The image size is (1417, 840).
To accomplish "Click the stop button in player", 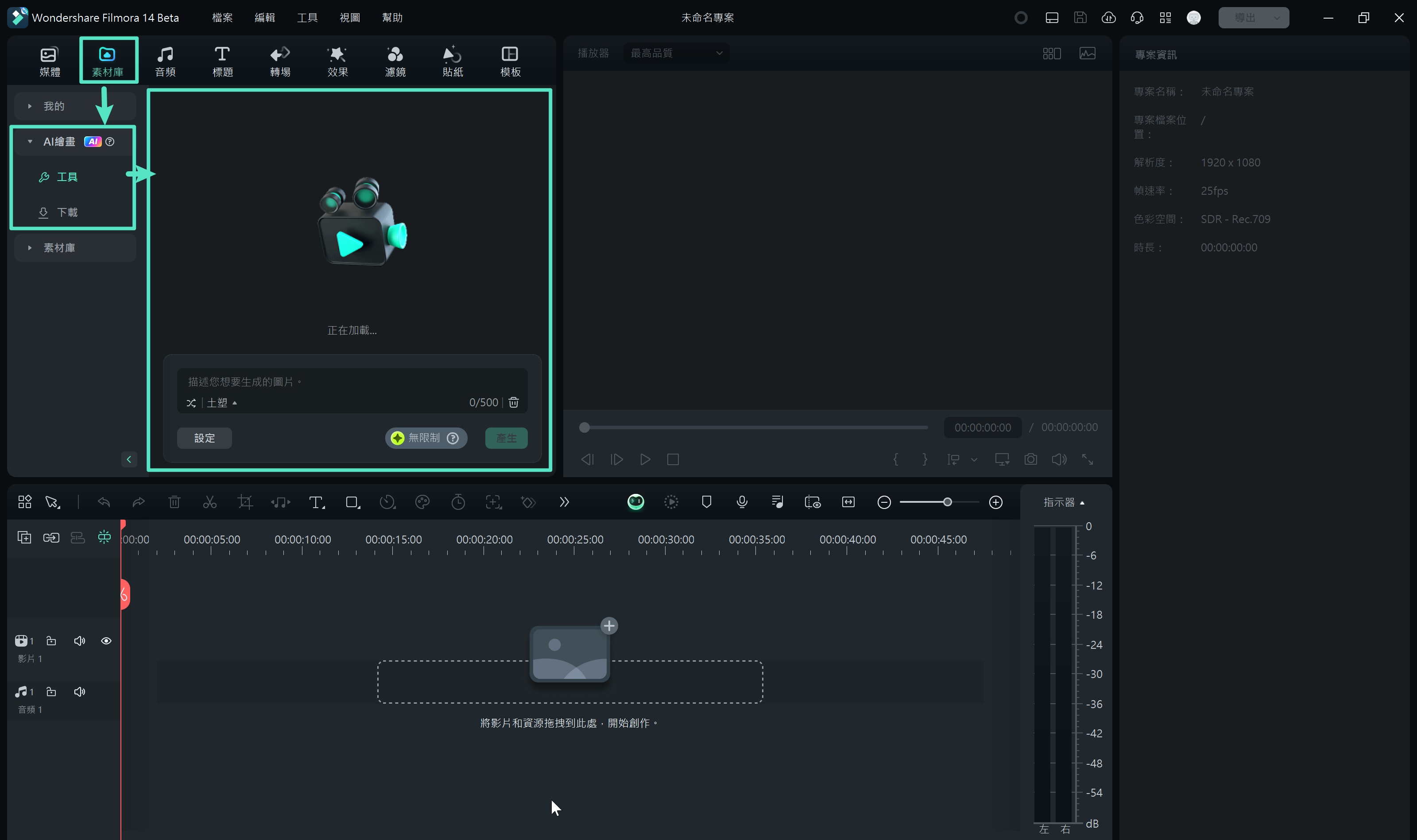I will [673, 460].
